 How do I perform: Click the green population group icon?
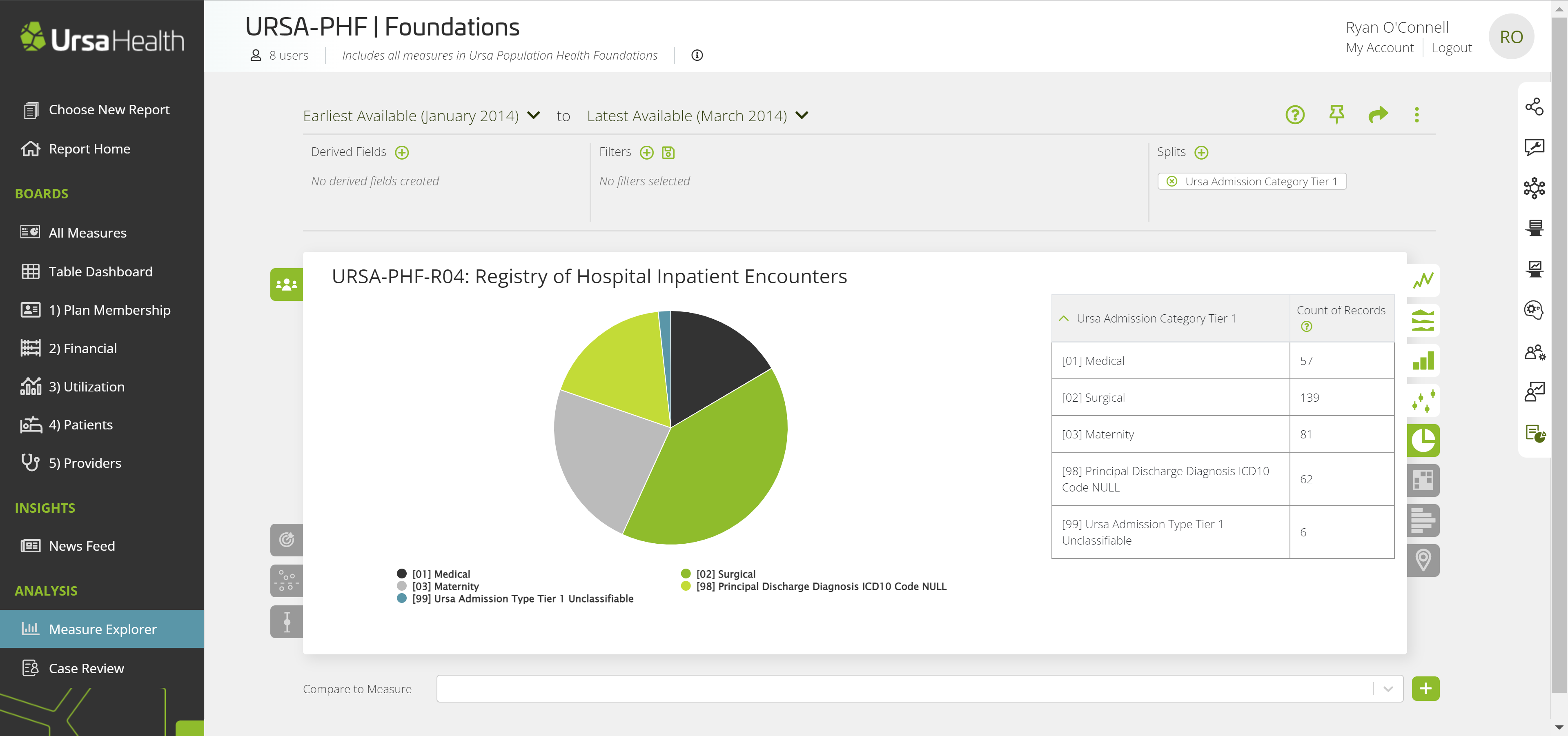click(287, 284)
